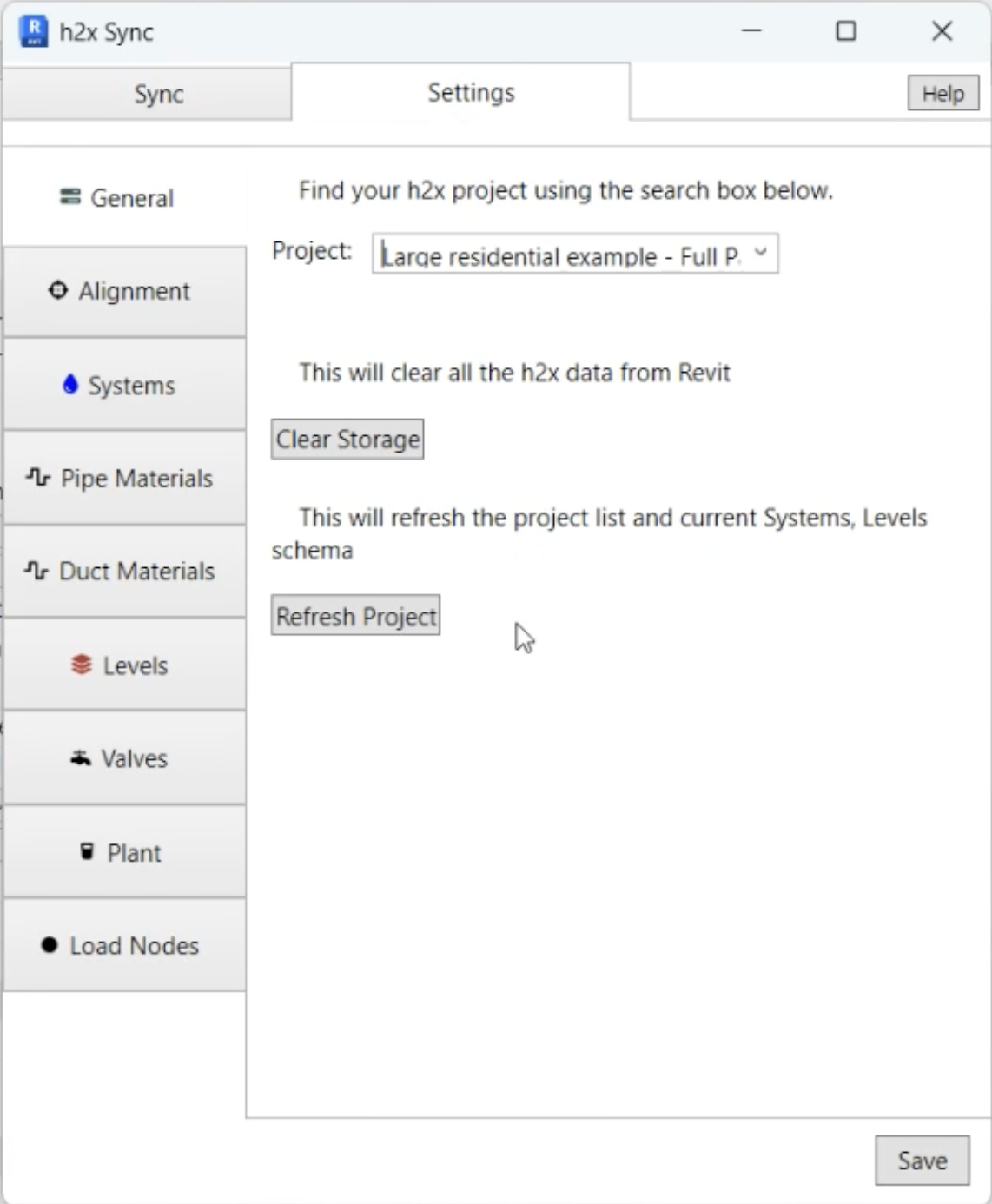Viewport: 992px width, 1204px height.
Task: Click the Plant tank icon
Action: pos(87,851)
